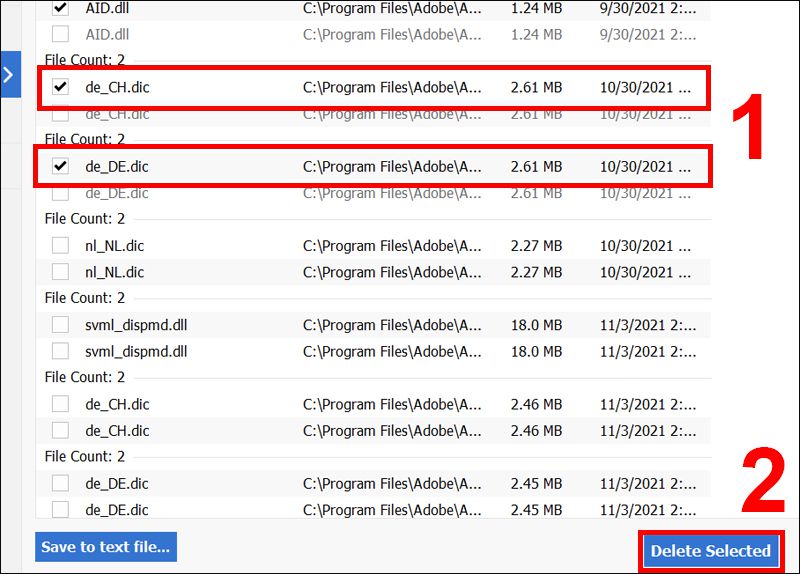Tick the second 2.46 MB de_CH.dic checkbox

[61, 430]
